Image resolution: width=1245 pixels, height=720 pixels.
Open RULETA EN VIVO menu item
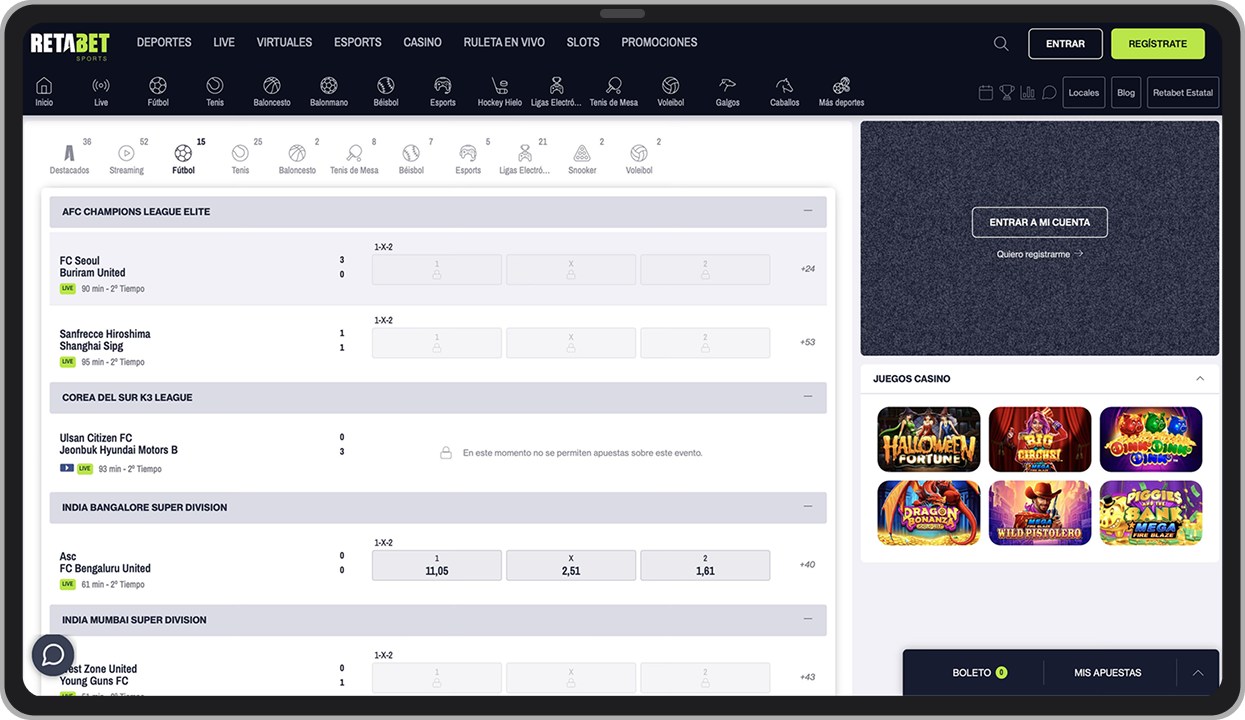(504, 43)
